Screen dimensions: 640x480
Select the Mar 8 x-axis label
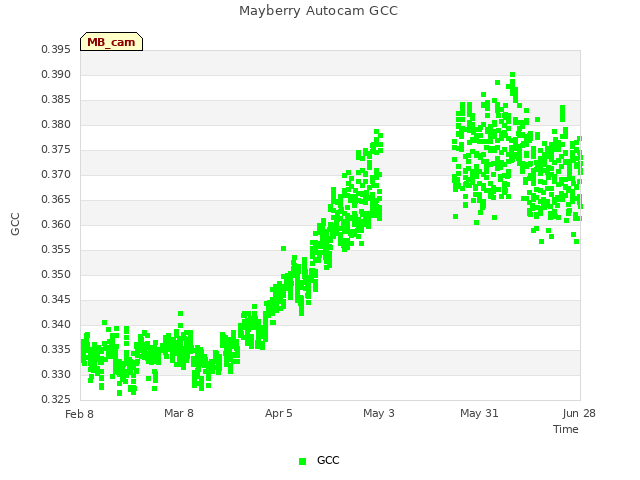[x=179, y=413]
